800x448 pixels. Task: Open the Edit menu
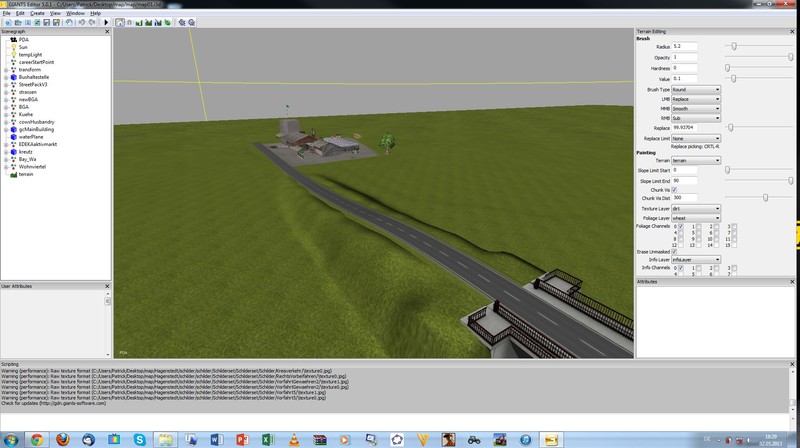tap(20, 13)
